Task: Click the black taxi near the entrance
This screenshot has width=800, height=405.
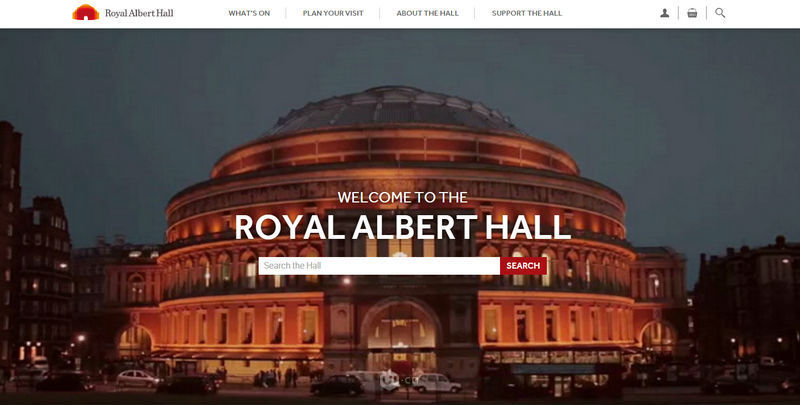Action: 337,385
